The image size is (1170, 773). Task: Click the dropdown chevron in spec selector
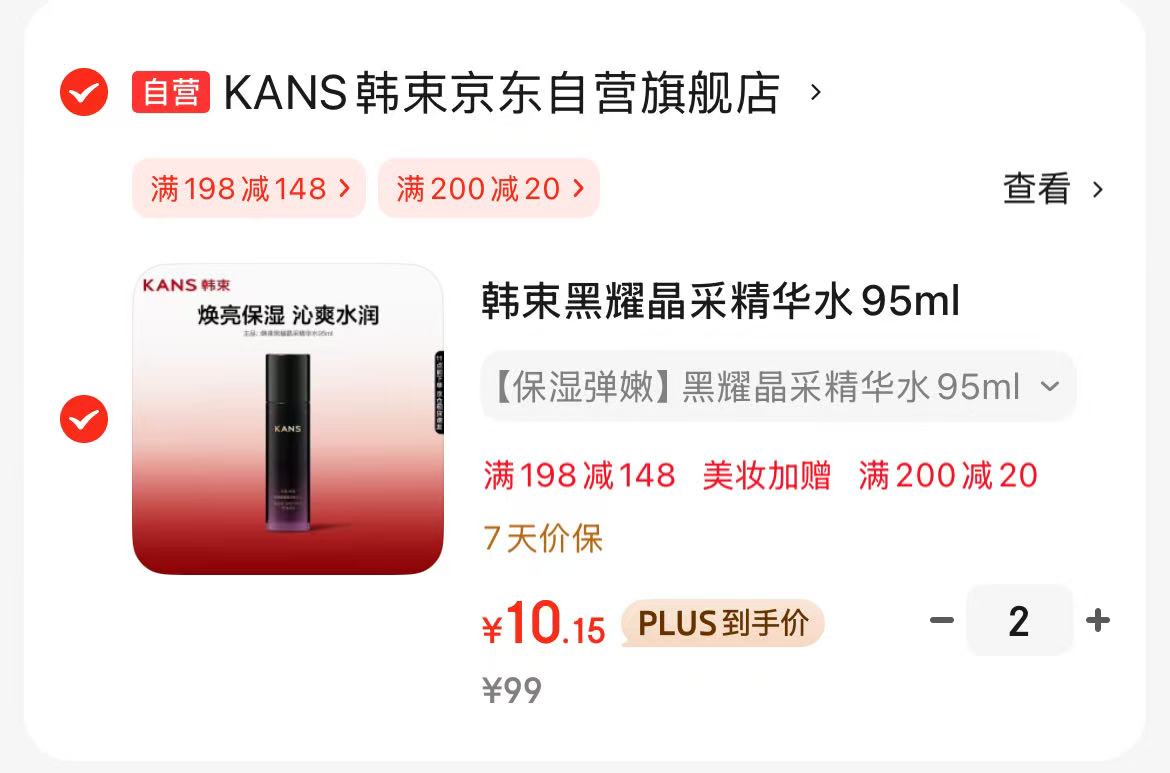tap(1050, 386)
